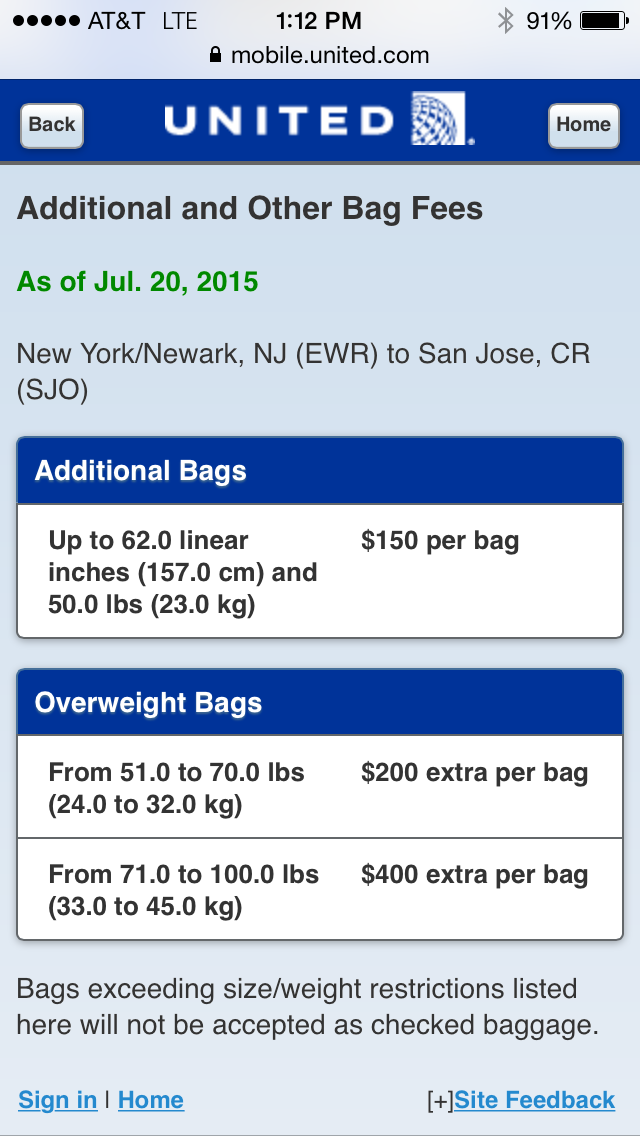Image resolution: width=640 pixels, height=1136 pixels.
Task: Open the Sign in link
Action: 58,1101
